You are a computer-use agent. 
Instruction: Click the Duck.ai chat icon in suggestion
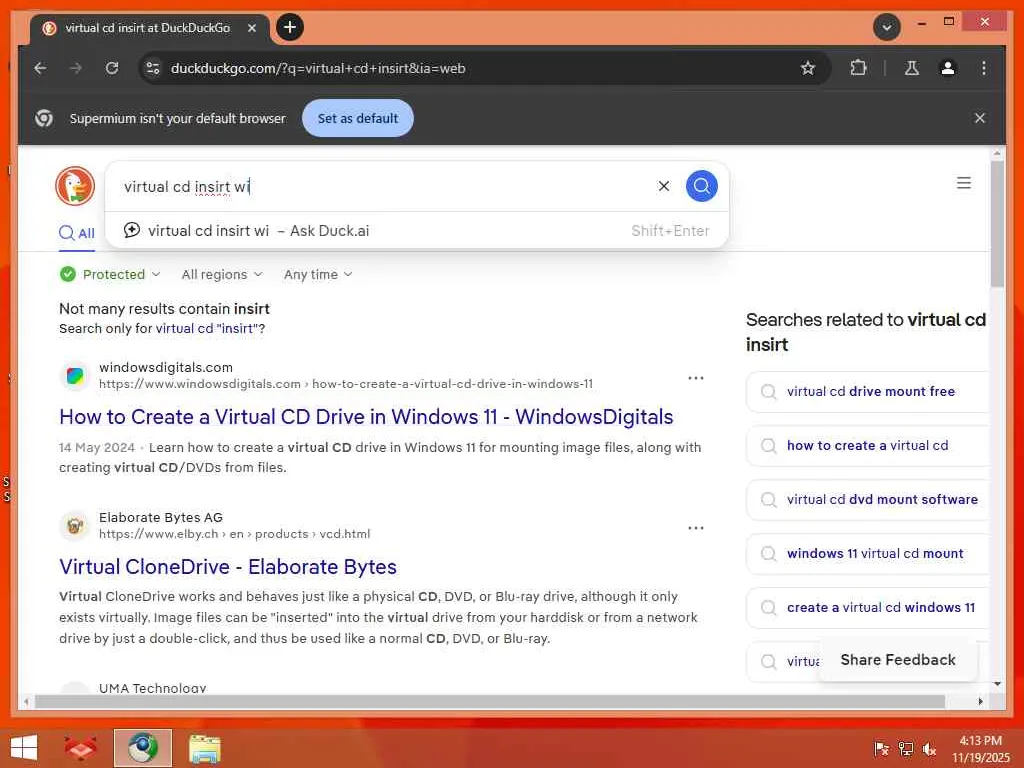point(132,230)
